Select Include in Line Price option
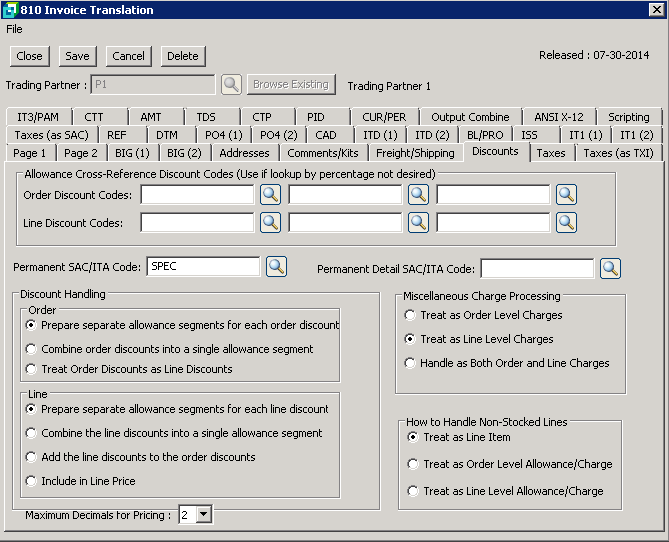Screen dimensions: 669x542 pyautogui.click(x=32, y=481)
